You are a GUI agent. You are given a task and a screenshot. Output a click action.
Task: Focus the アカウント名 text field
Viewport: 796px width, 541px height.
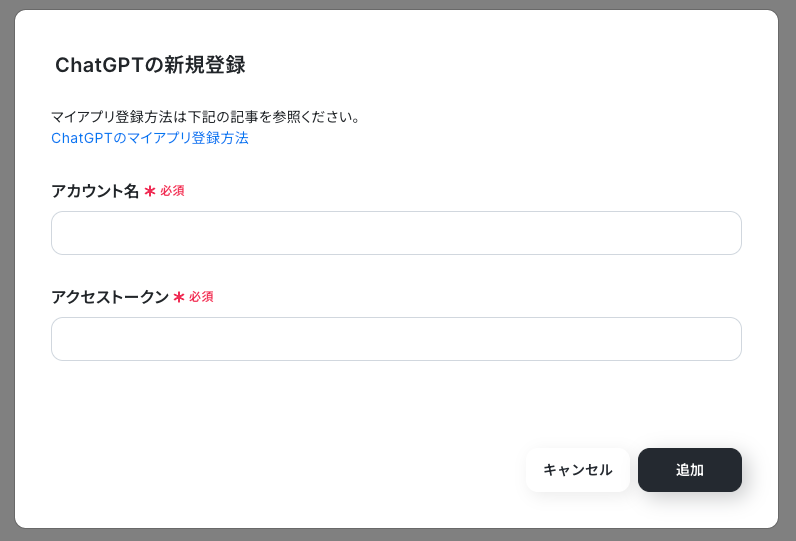point(396,233)
